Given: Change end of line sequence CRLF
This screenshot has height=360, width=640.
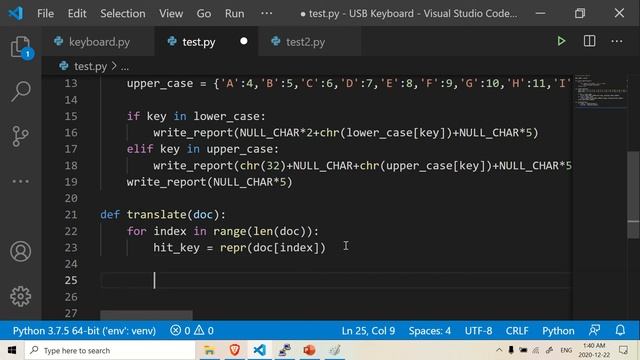Looking at the screenshot, I should [x=517, y=331].
